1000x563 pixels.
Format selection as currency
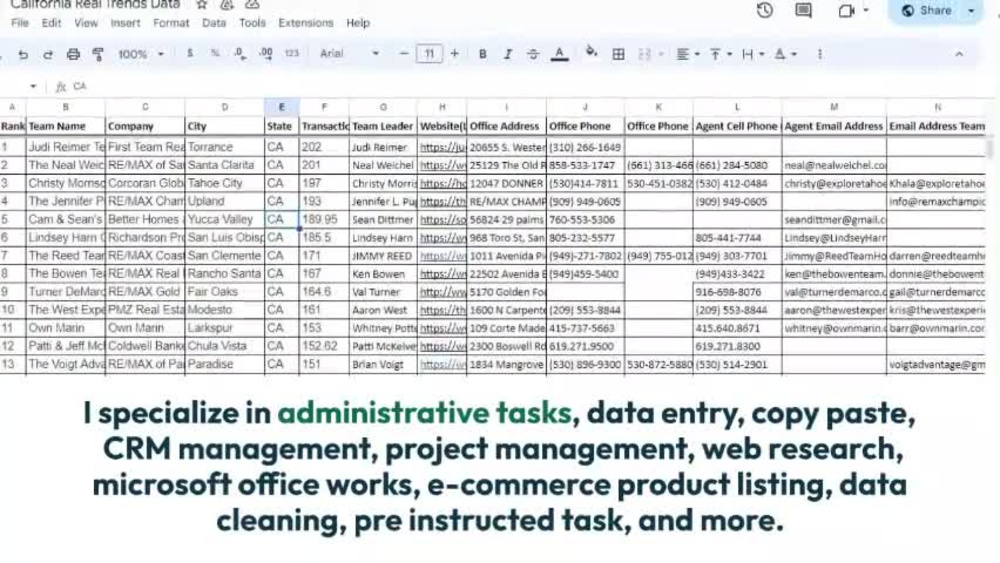click(x=190, y=54)
